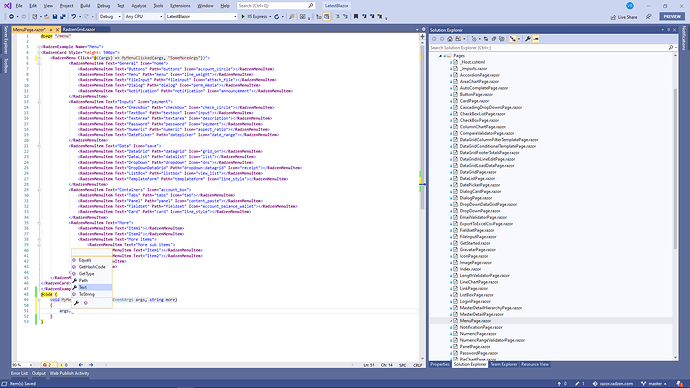Click the Undo arrow icon
The height and width of the screenshot is (388, 690).
73,17
